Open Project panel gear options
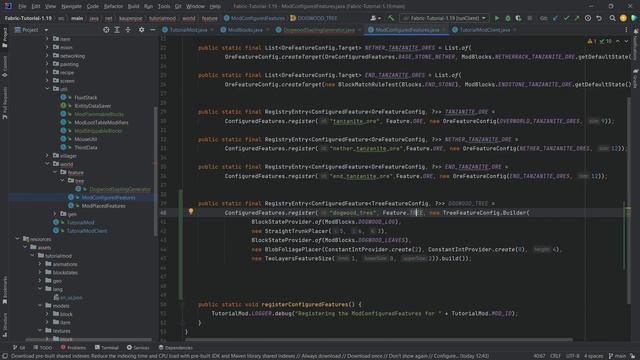 point(141,30)
